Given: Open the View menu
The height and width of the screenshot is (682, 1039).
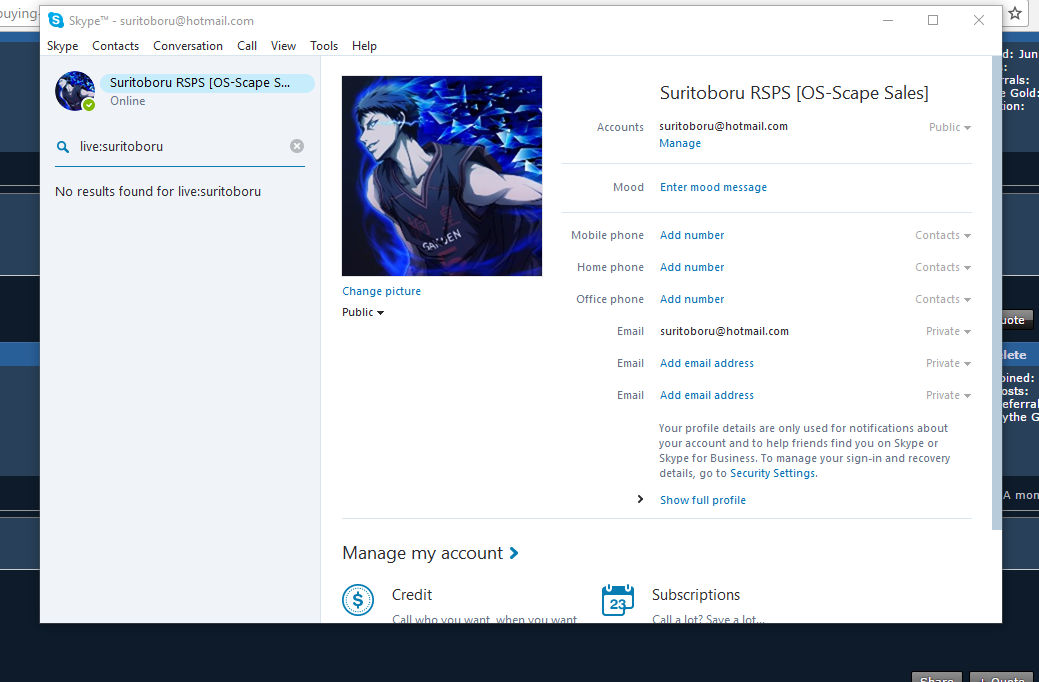Looking at the screenshot, I should pos(283,46).
